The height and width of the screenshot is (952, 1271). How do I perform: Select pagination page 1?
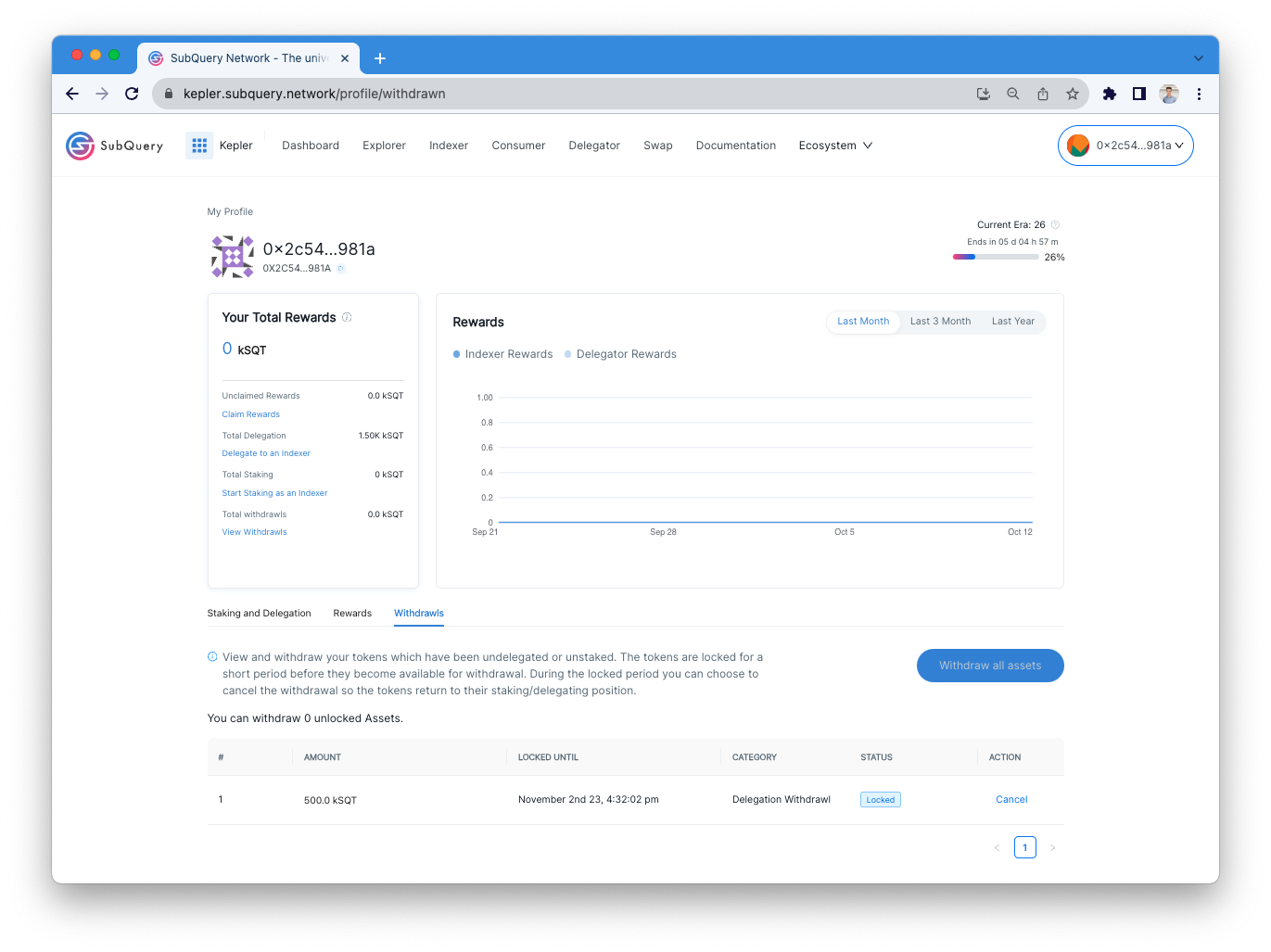pyautogui.click(x=1025, y=847)
